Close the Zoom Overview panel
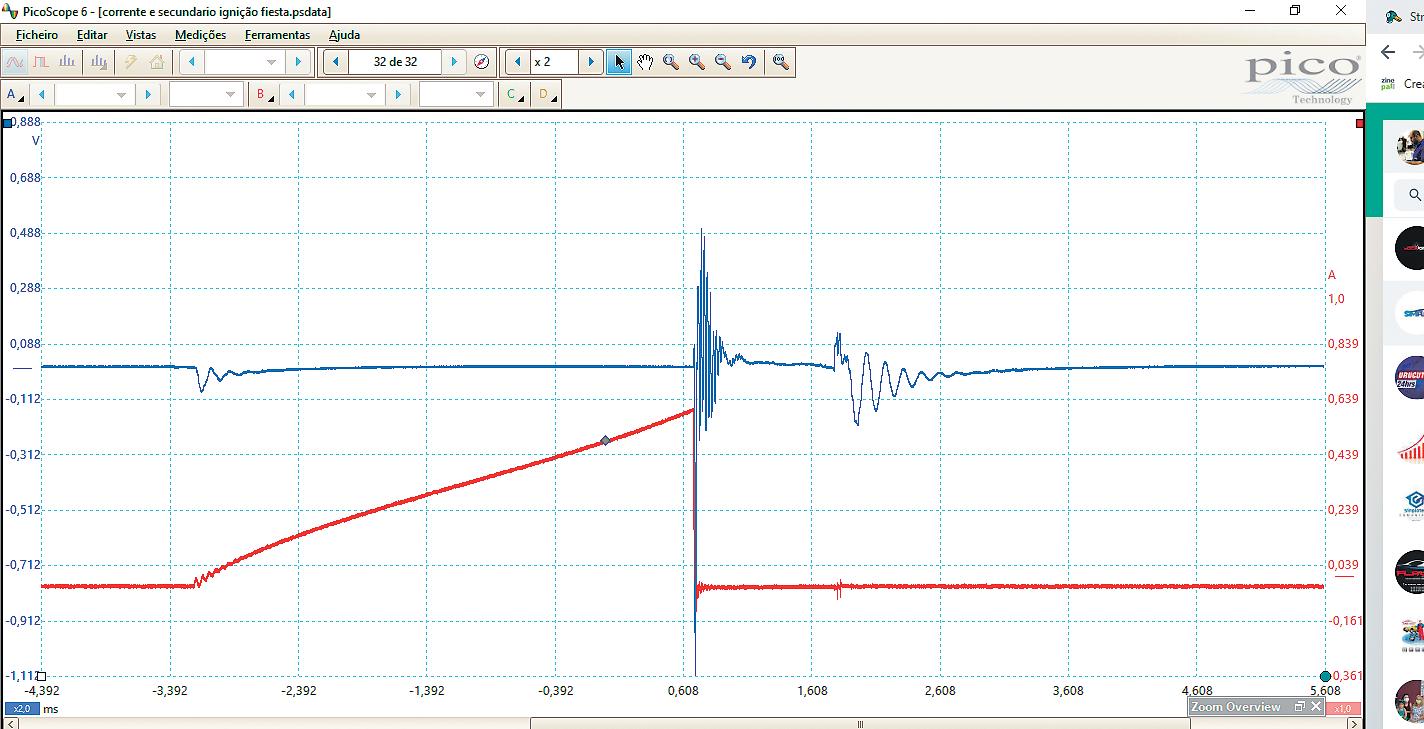 click(1317, 707)
